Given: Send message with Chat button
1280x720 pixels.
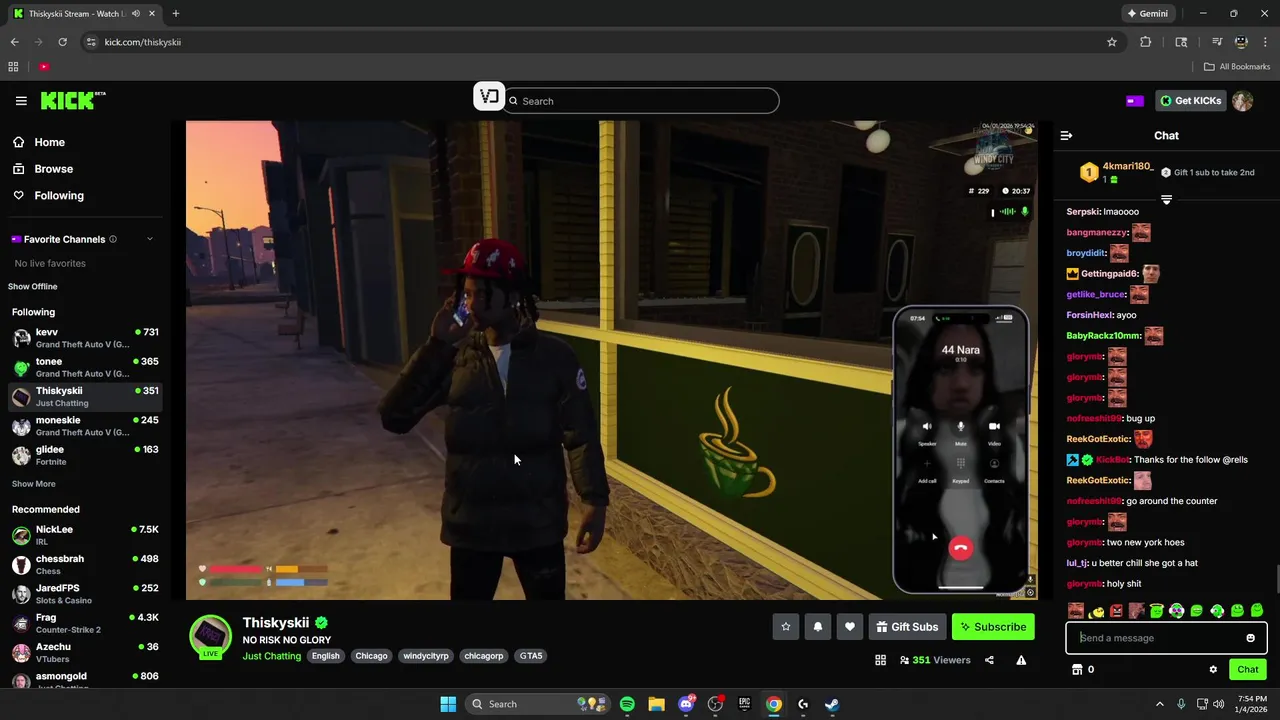Looking at the screenshot, I should [1248, 670].
